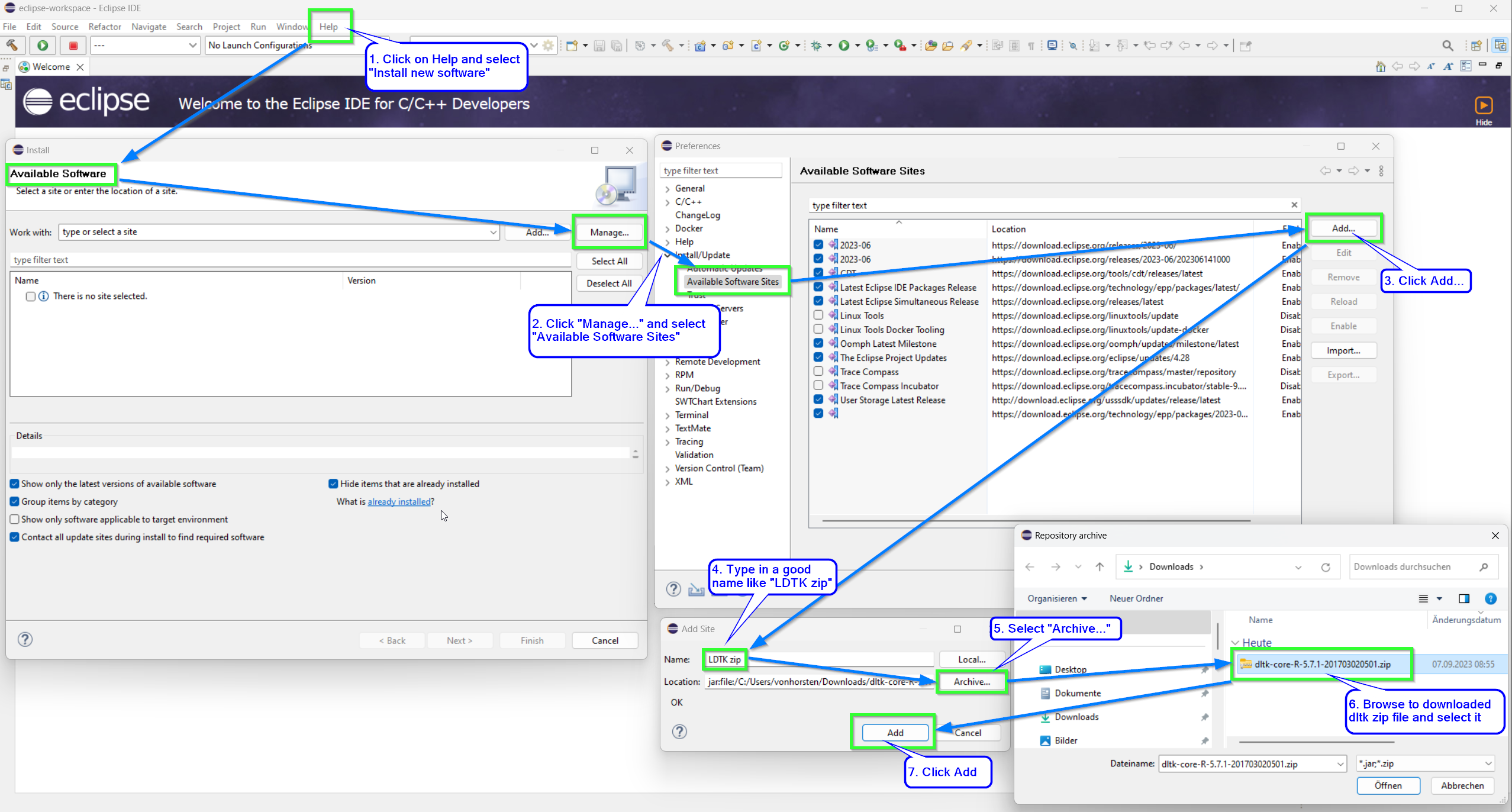Image resolution: width=1512 pixels, height=812 pixels.
Task: Click the already installed link
Action: (399, 501)
